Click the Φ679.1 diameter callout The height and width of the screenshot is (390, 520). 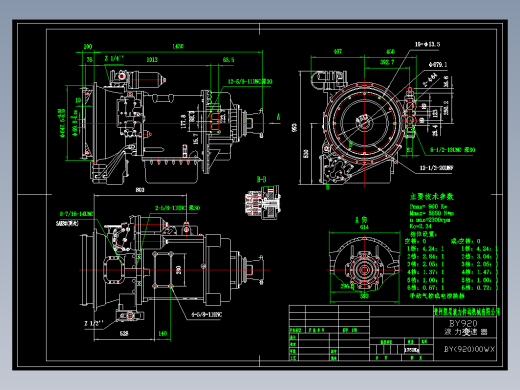tap(438, 65)
